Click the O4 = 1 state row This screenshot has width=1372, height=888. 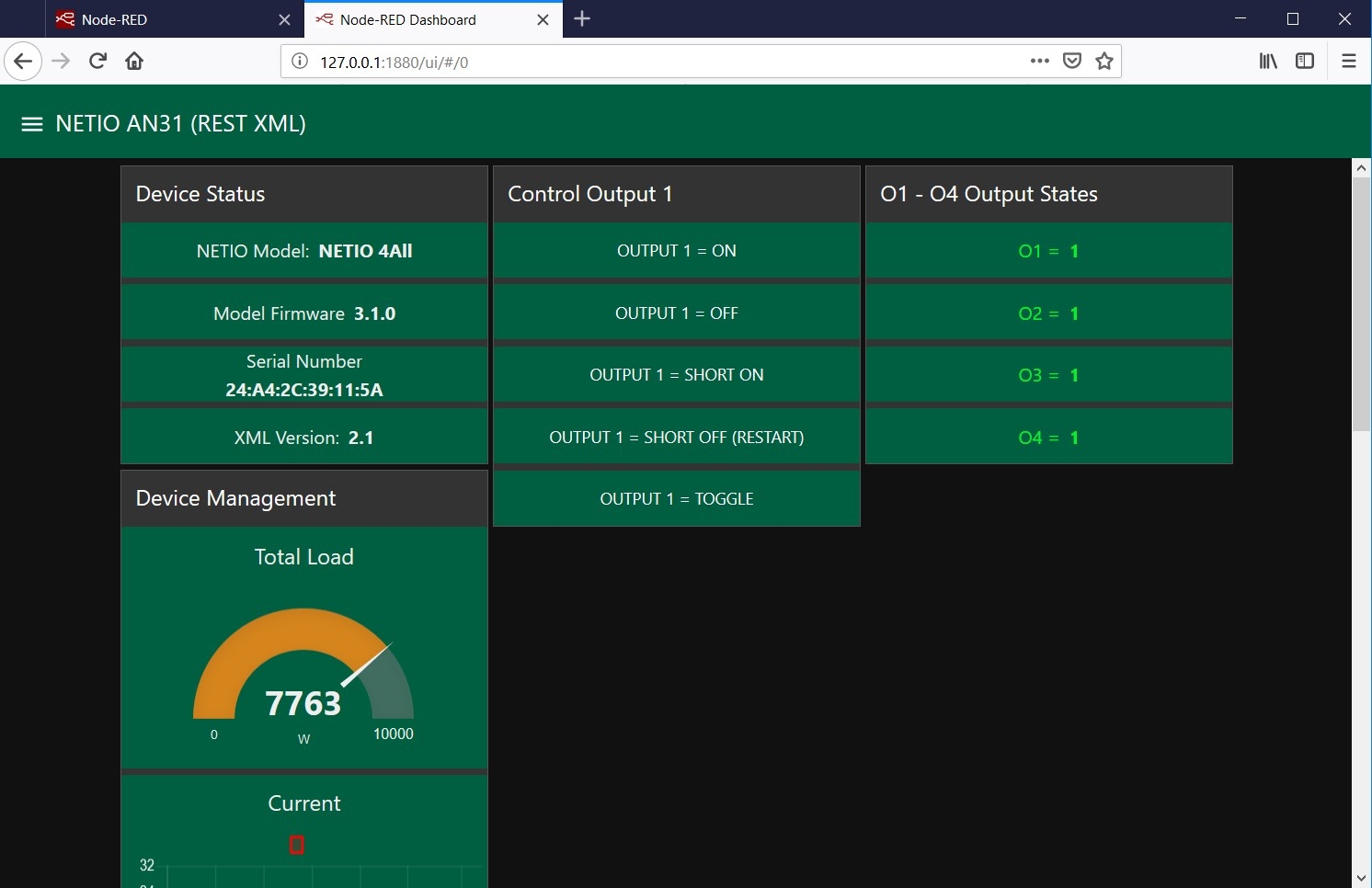(1049, 438)
